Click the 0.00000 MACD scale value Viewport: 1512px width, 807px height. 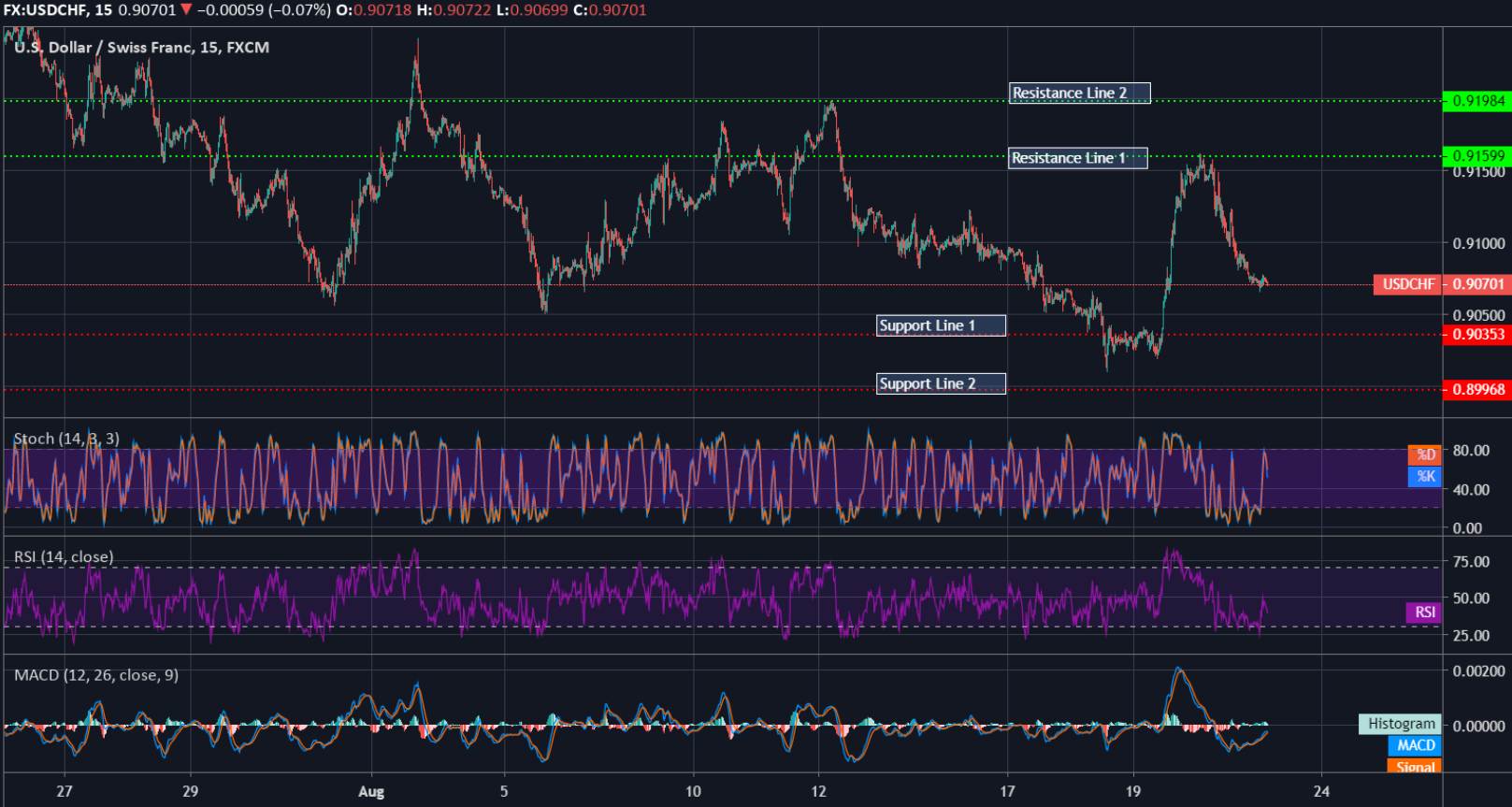(x=1478, y=726)
